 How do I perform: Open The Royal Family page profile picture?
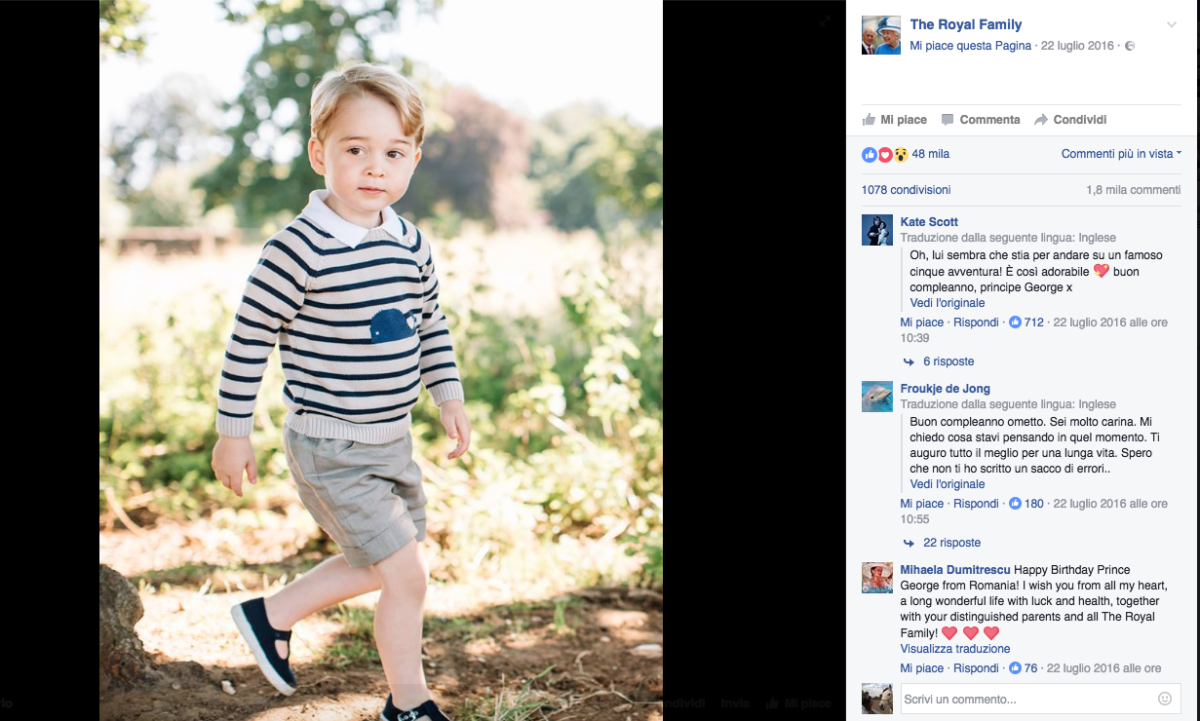click(881, 35)
